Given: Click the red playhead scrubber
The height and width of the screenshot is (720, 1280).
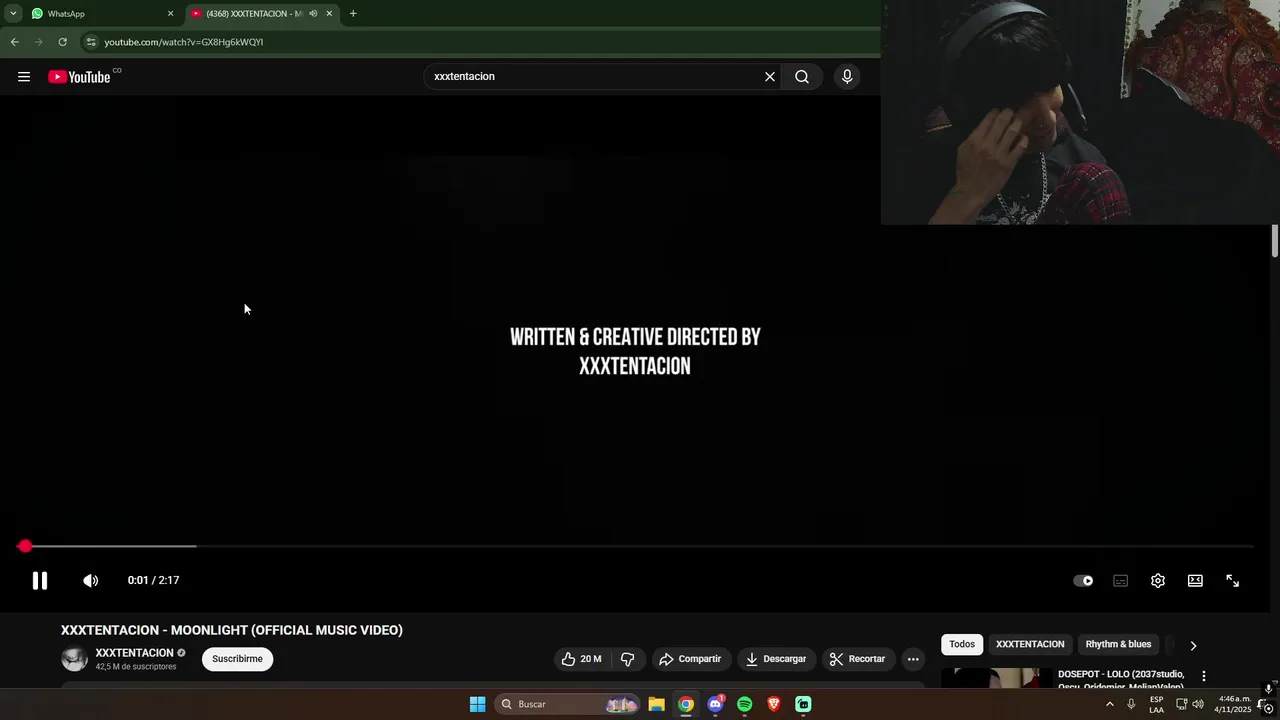Looking at the screenshot, I should [x=25, y=546].
